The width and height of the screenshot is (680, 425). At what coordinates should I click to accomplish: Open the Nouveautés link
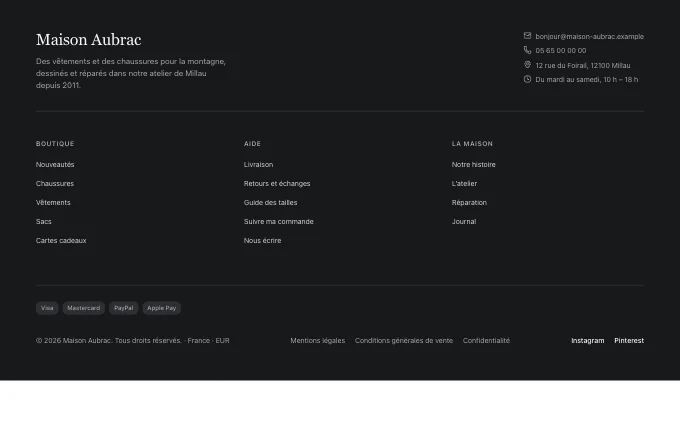click(55, 165)
